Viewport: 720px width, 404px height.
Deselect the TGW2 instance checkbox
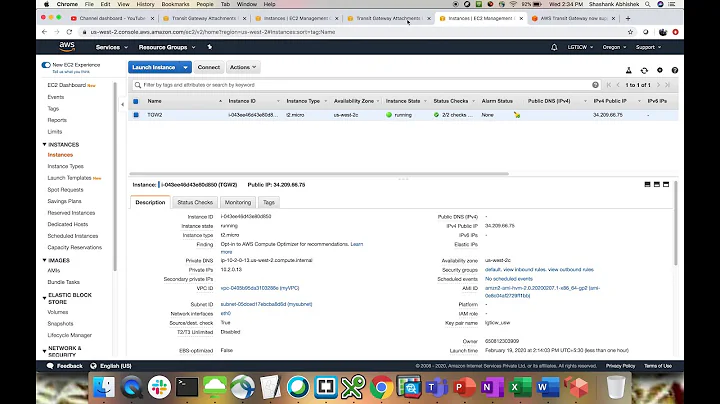(136, 115)
